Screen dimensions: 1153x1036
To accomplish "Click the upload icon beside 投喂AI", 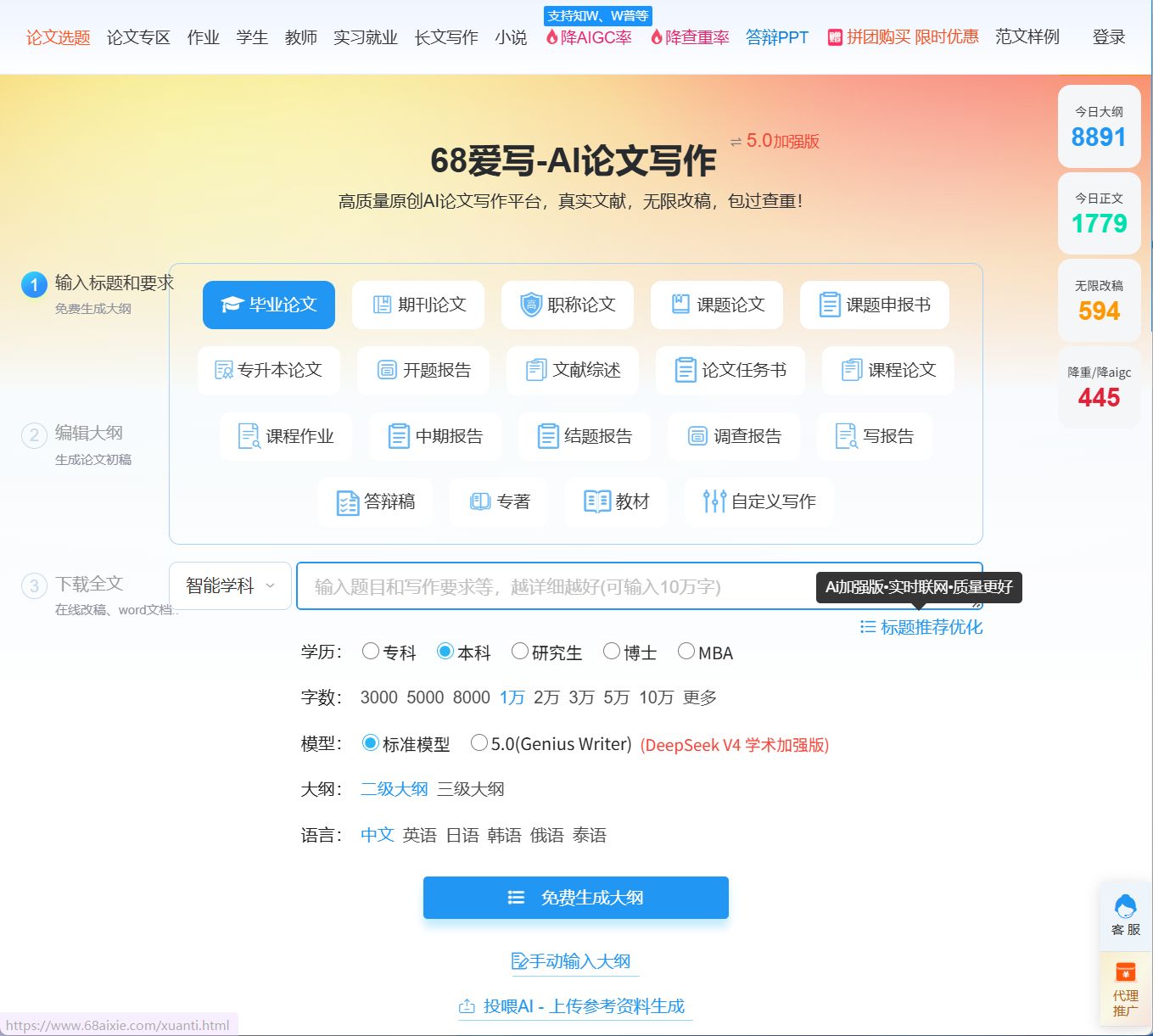I will pyautogui.click(x=467, y=1006).
